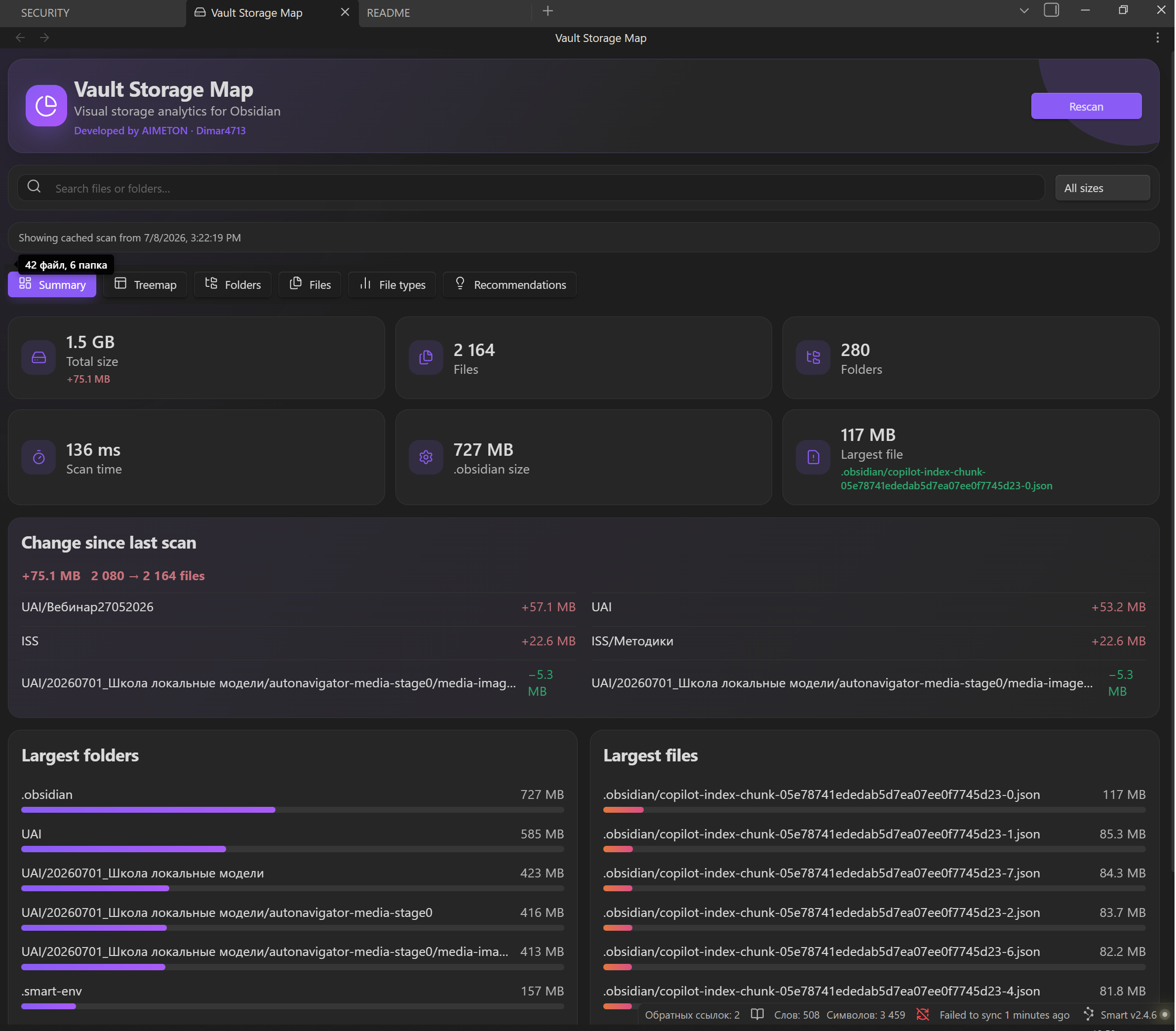Click the 2 164 Files count

[x=474, y=351]
